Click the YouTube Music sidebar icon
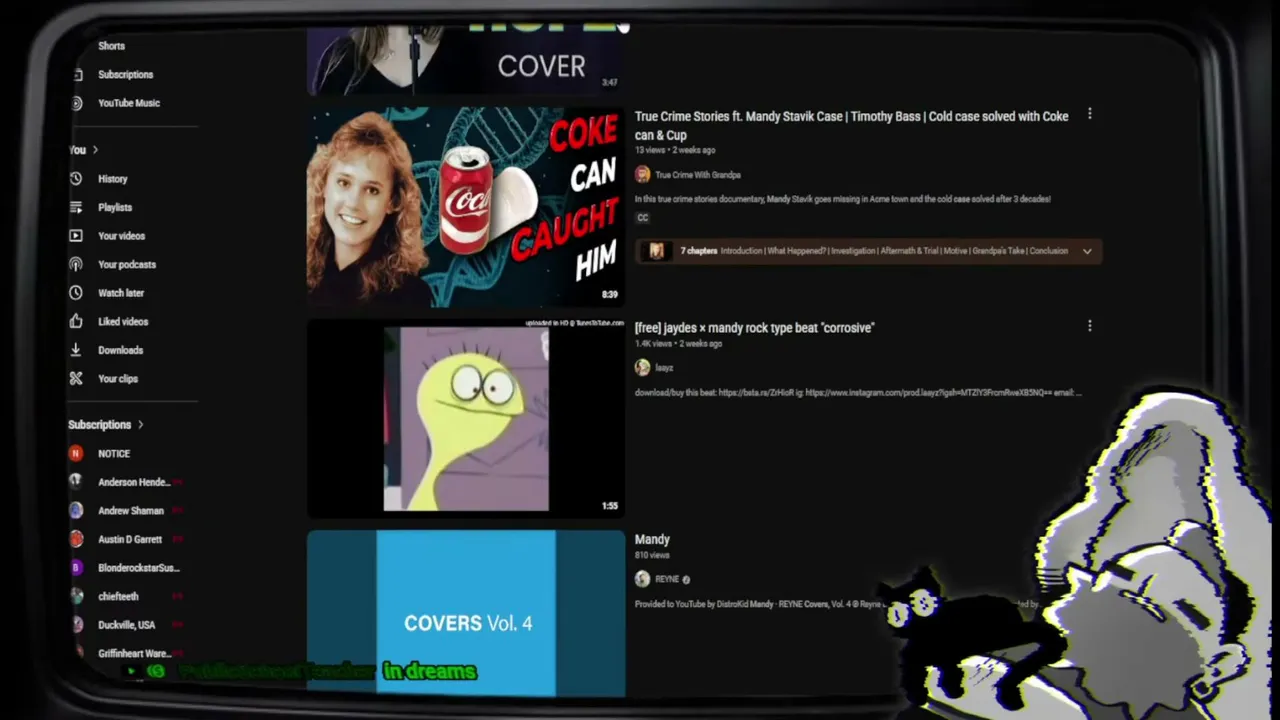 [76, 103]
